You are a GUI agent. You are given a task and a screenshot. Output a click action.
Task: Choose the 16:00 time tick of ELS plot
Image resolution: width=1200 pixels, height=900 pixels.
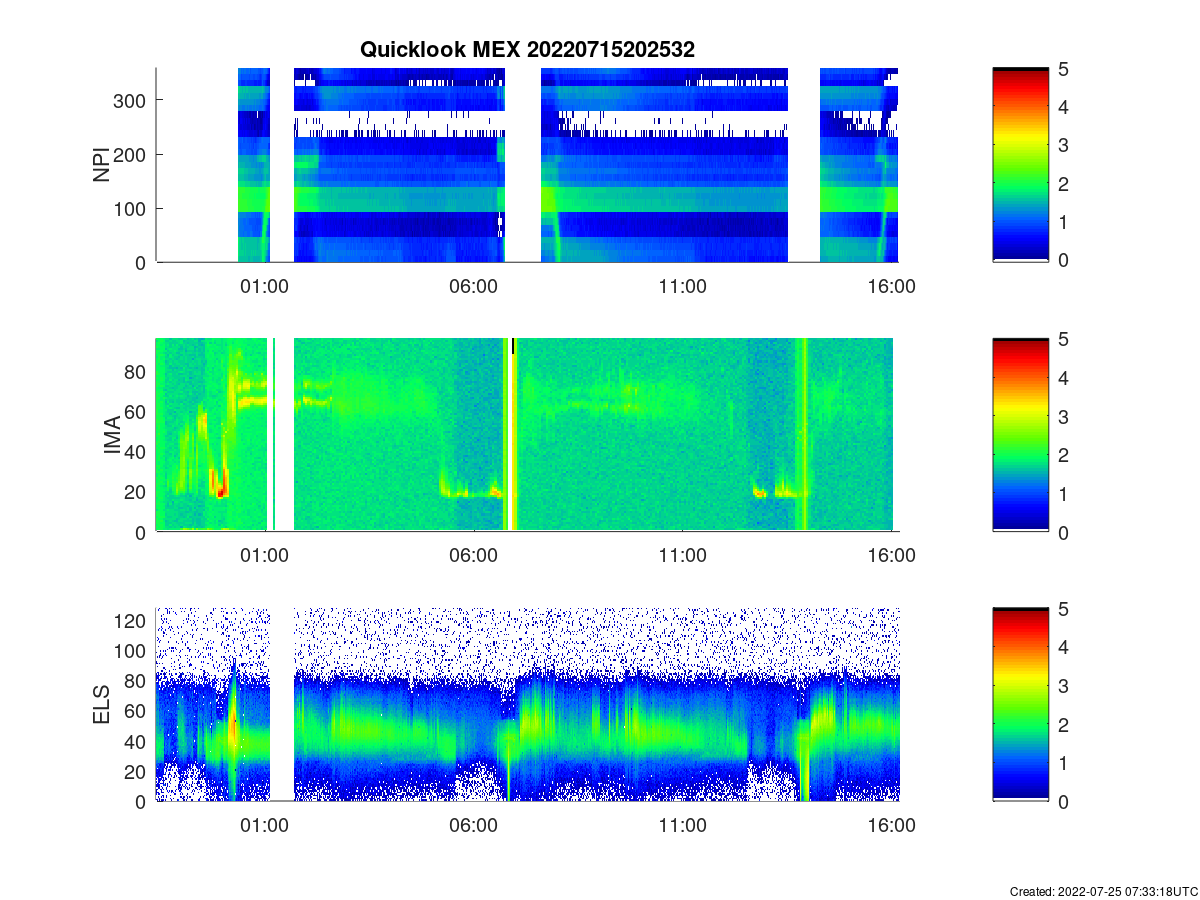892,826
